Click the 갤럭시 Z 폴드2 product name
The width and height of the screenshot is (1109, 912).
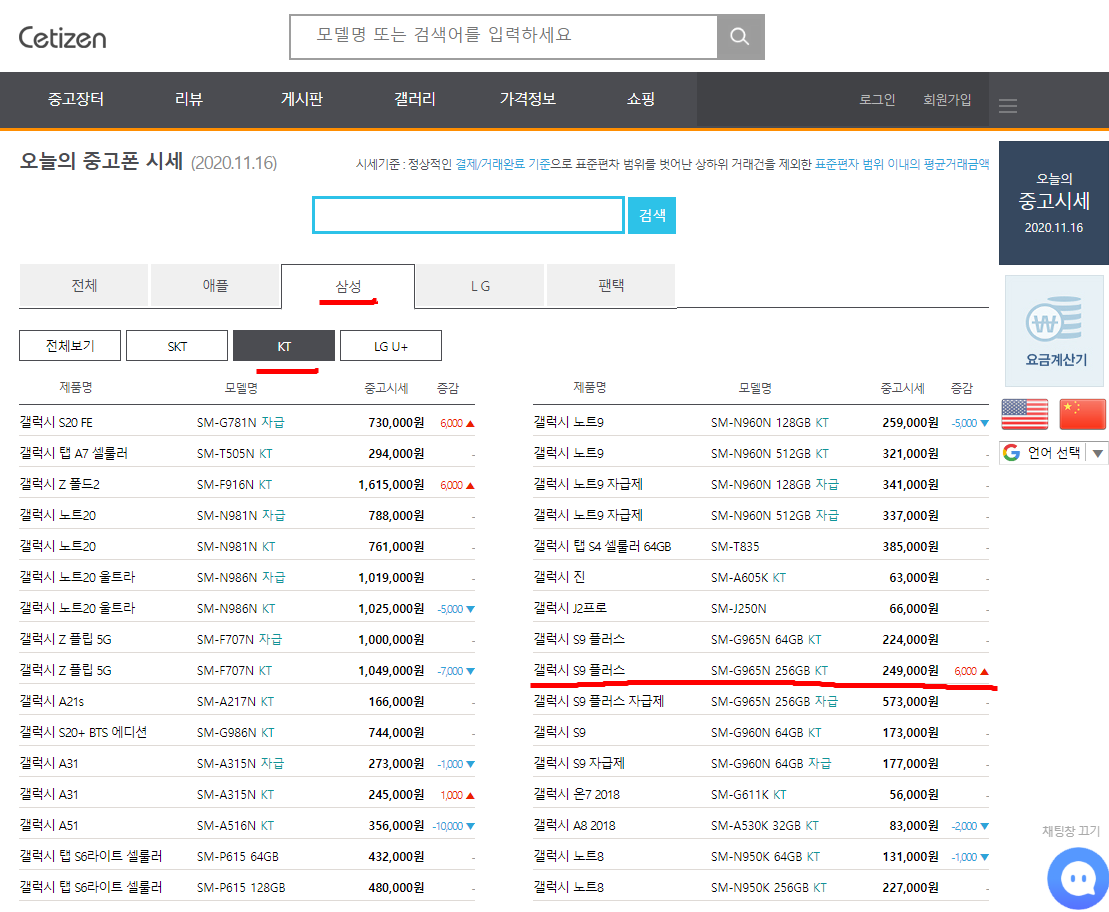pos(59,485)
